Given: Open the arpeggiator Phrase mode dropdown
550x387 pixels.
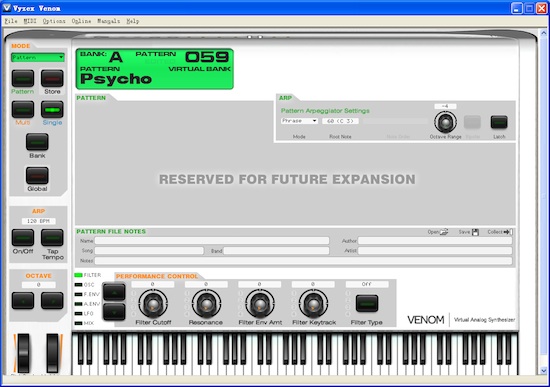Looking at the screenshot, I should (299, 121).
